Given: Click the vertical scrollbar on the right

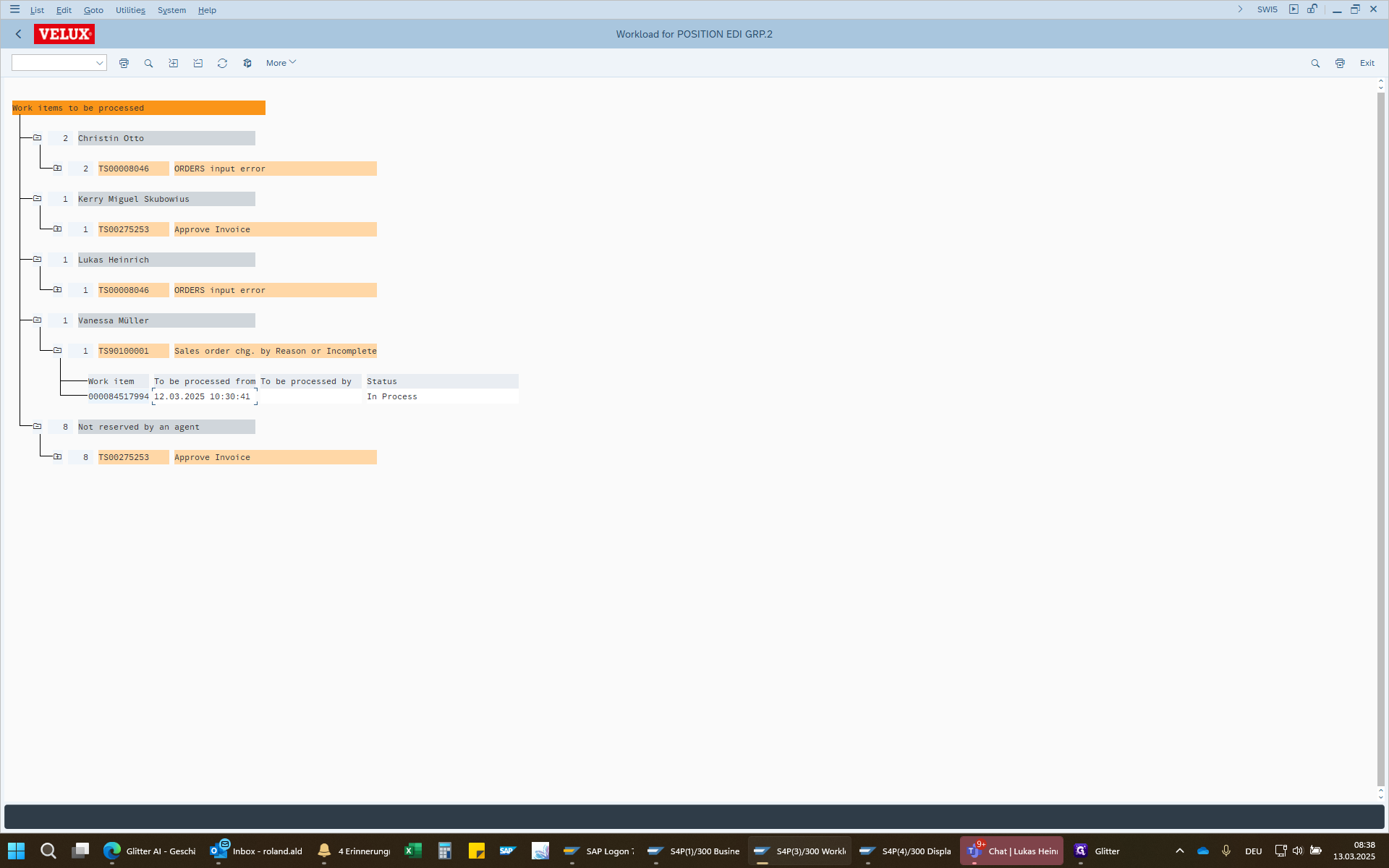Looking at the screenshot, I should click(x=1380, y=434).
